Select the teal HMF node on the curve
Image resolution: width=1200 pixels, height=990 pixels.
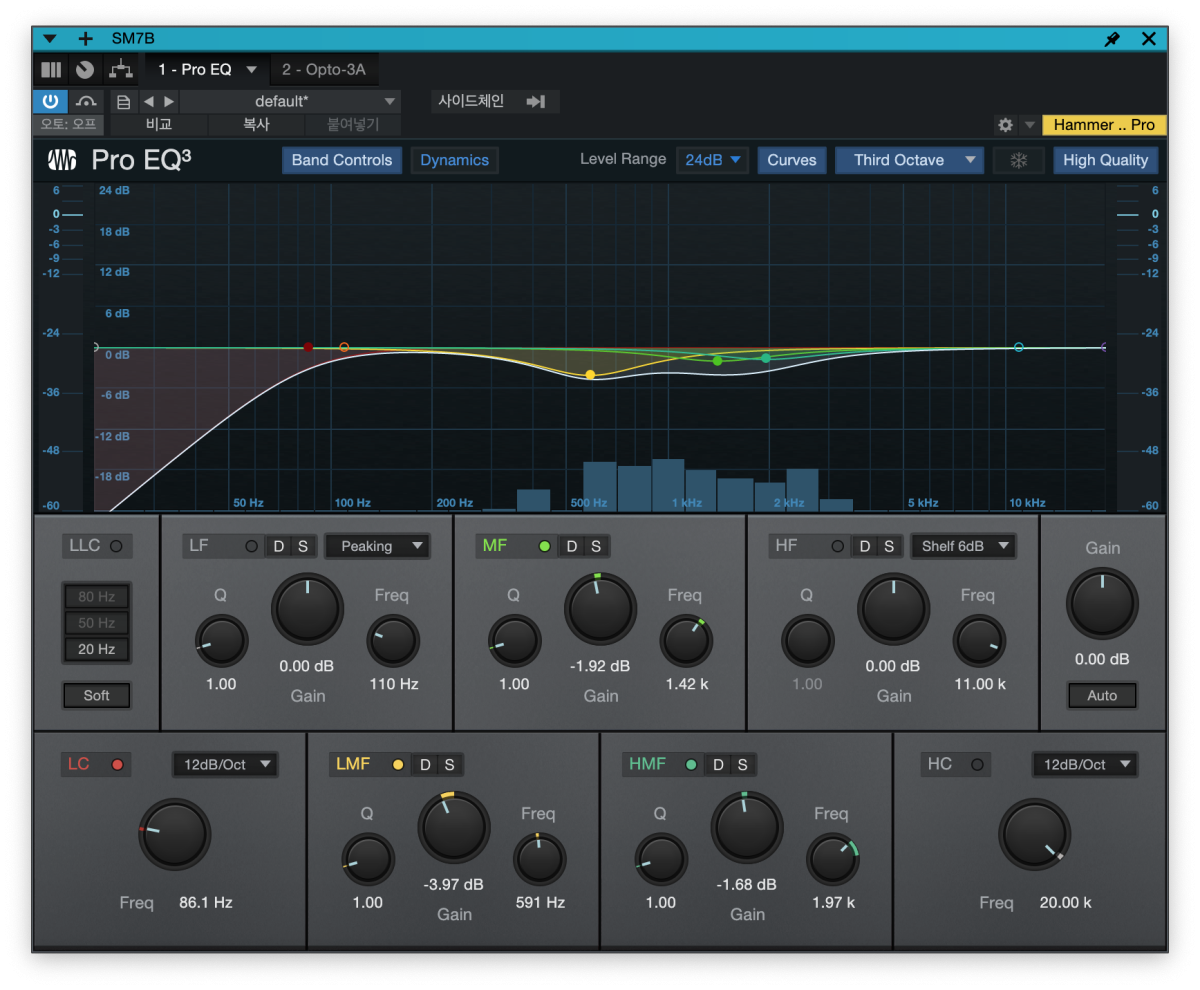click(766, 358)
